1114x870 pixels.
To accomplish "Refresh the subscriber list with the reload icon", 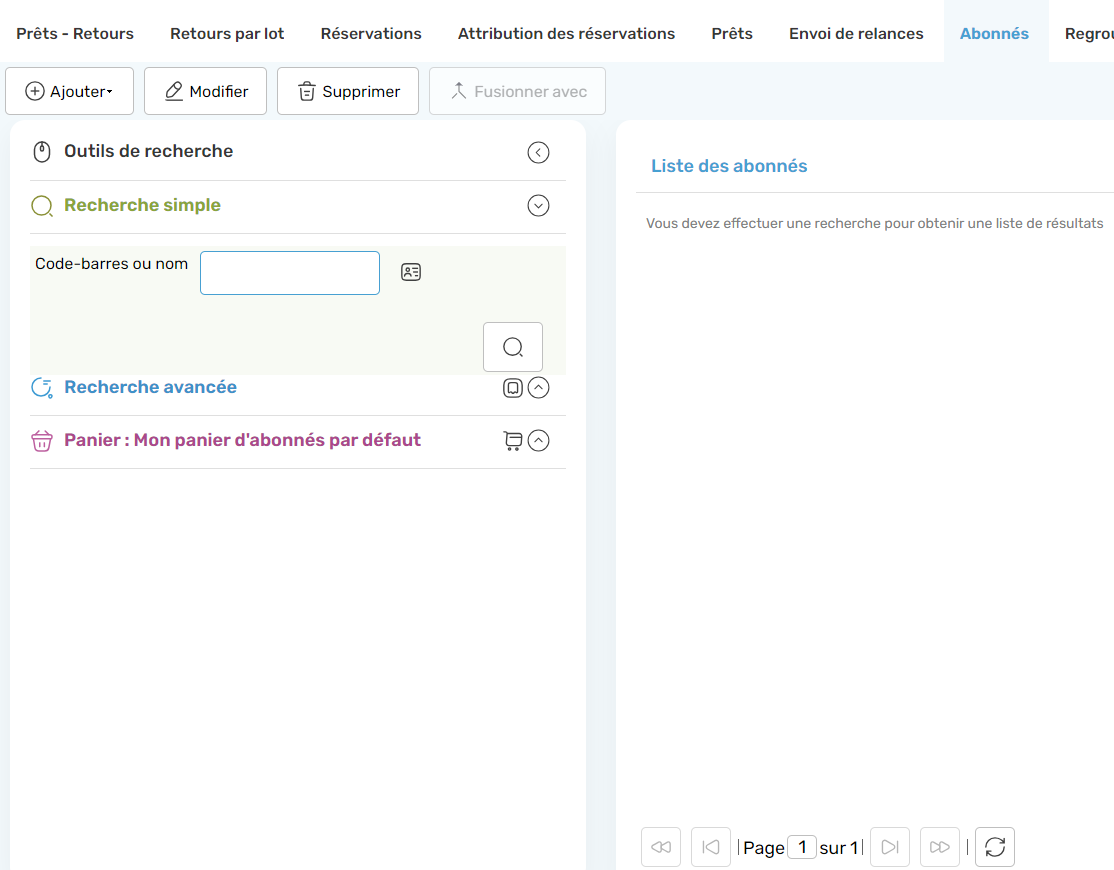I will [x=994, y=846].
